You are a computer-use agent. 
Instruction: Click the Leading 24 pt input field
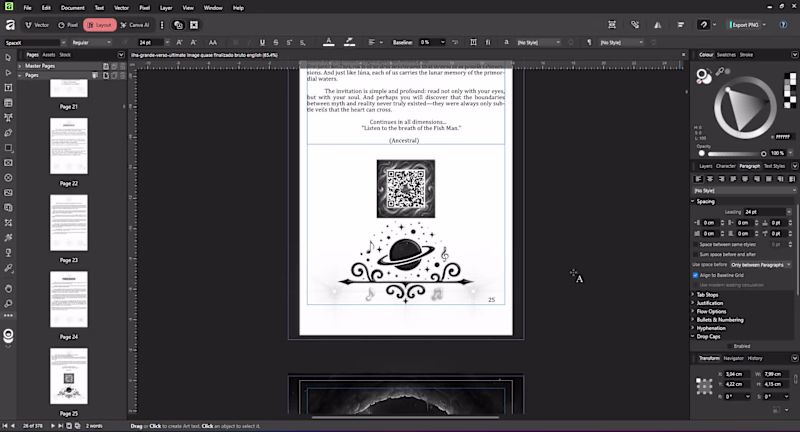(x=765, y=212)
